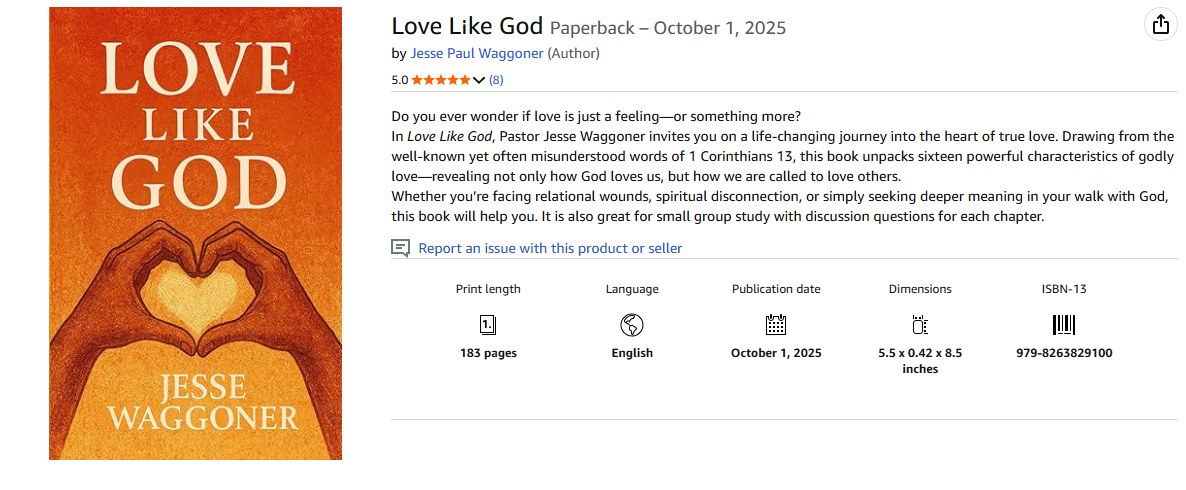Click the ISBN-13 barcode icon
1186x490 pixels.
click(1064, 324)
